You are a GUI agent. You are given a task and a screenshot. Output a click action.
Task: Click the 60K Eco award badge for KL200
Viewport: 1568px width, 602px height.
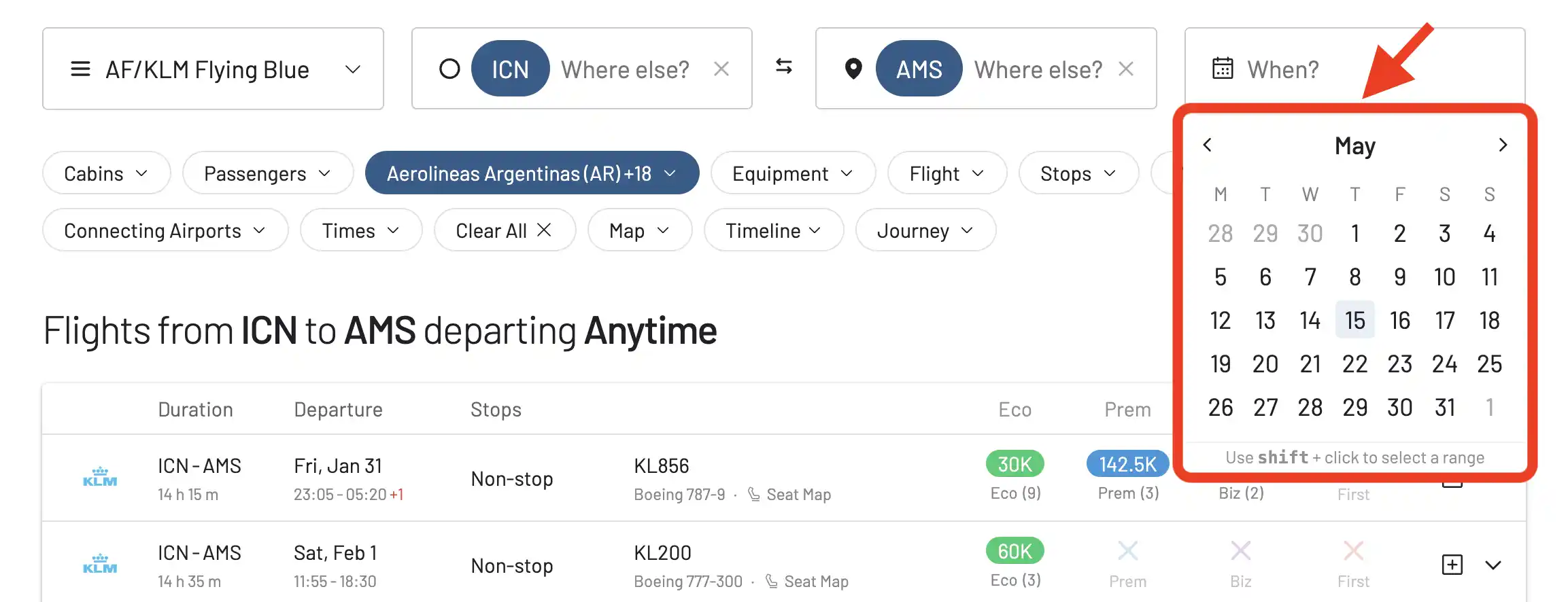pyautogui.click(x=1015, y=550)
